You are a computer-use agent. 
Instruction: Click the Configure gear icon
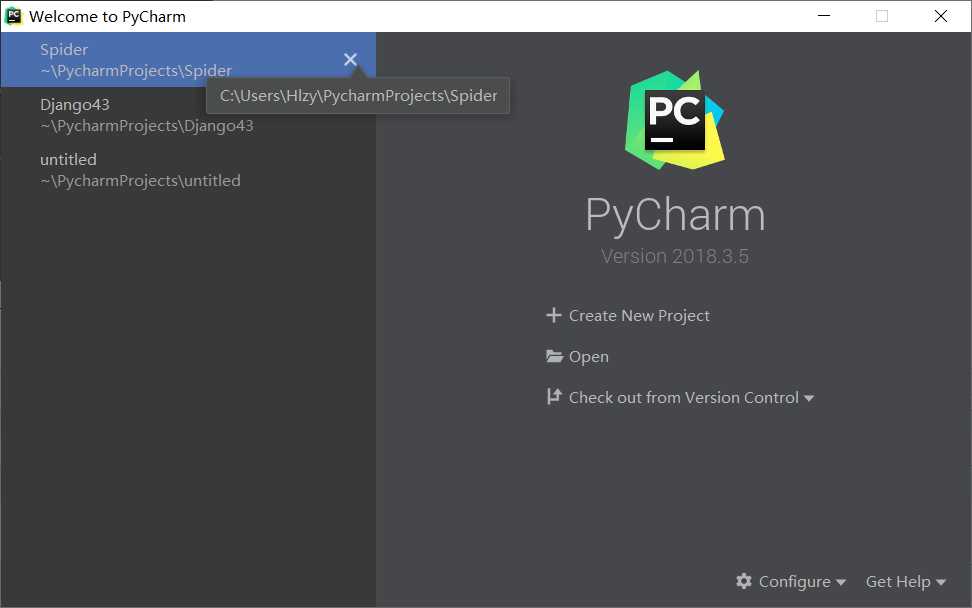pos(744,581)
